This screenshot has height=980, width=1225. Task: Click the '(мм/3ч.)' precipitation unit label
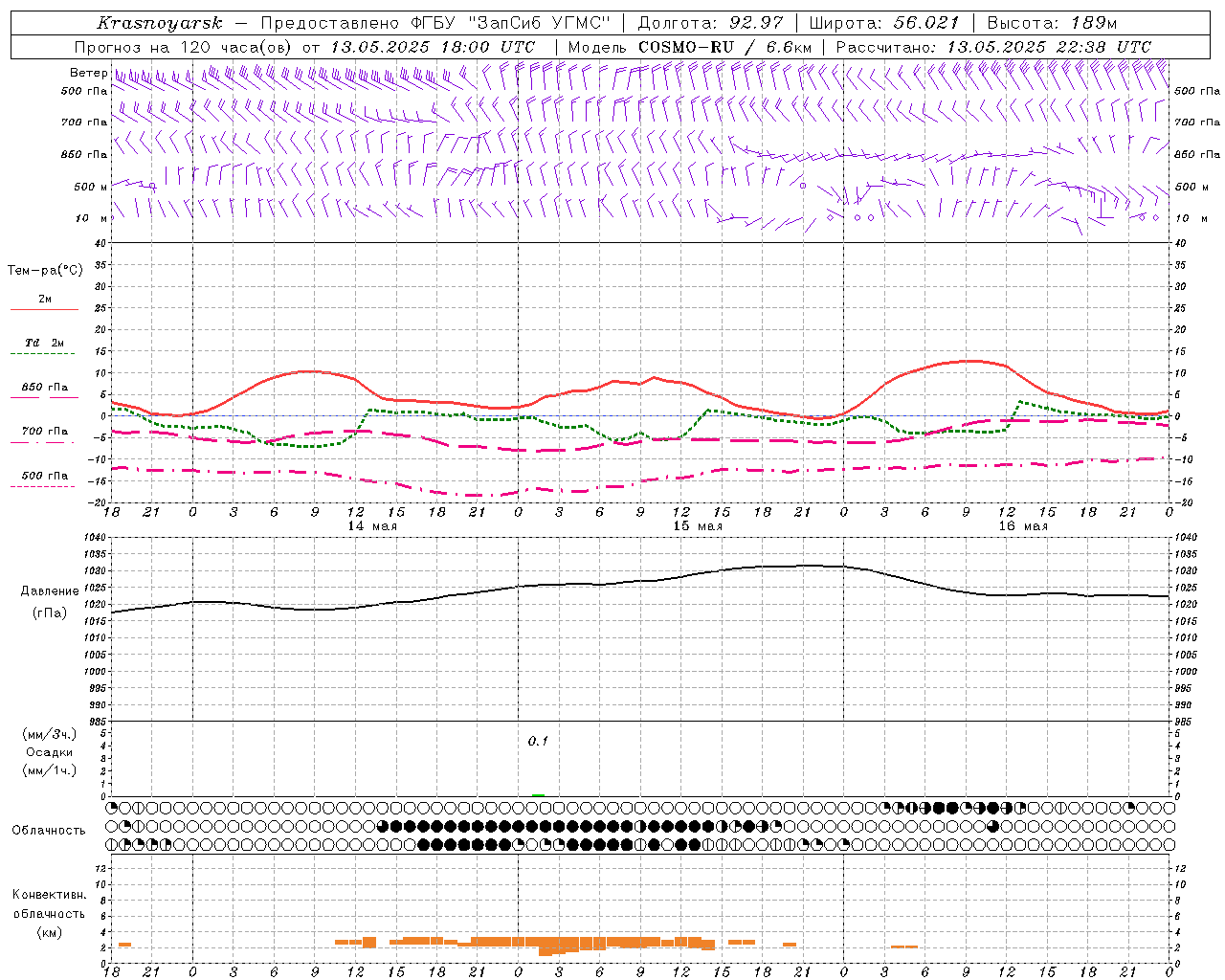(50, 734)
